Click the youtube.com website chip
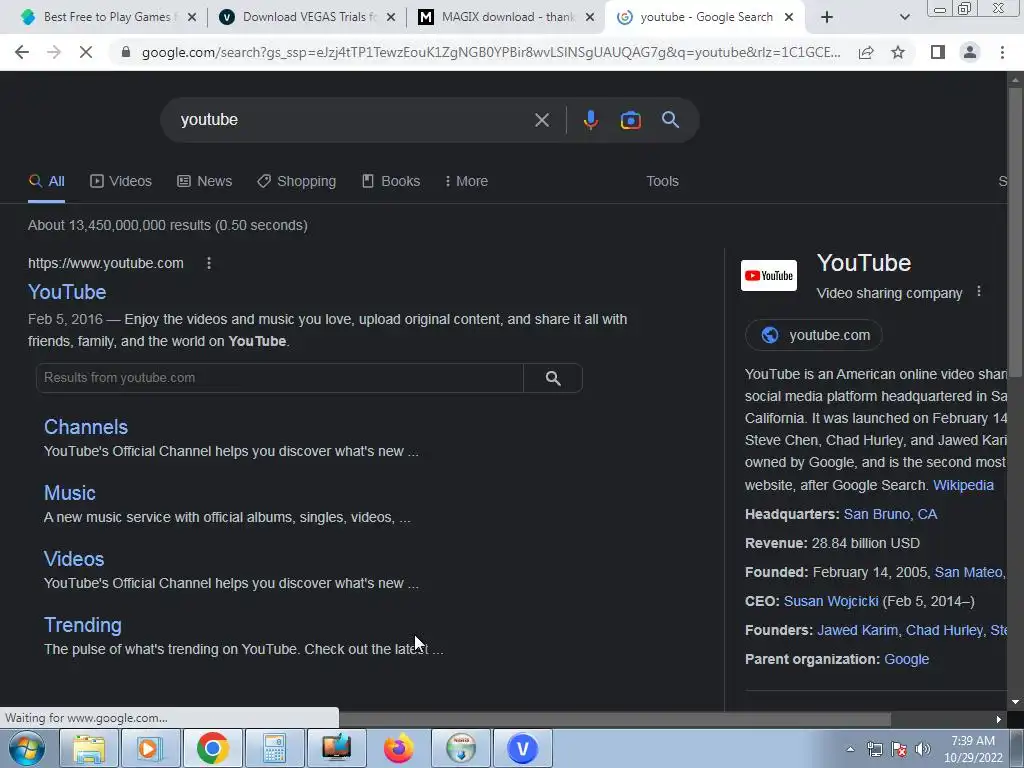The height and width of the screenshot is (768, 1024). 814,335
